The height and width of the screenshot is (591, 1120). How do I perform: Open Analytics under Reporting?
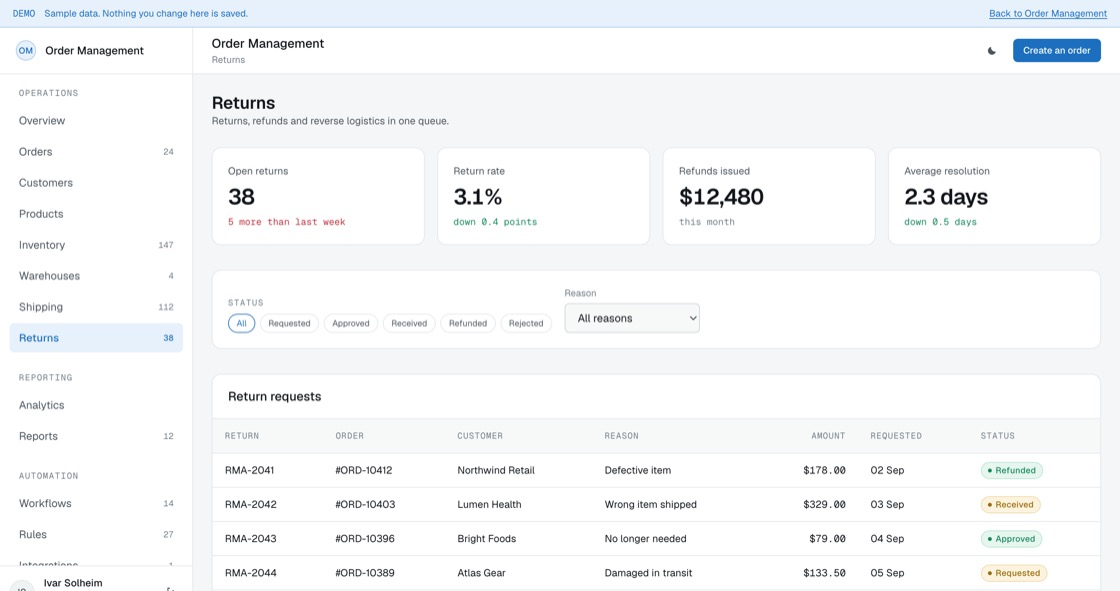click(96, 405)
